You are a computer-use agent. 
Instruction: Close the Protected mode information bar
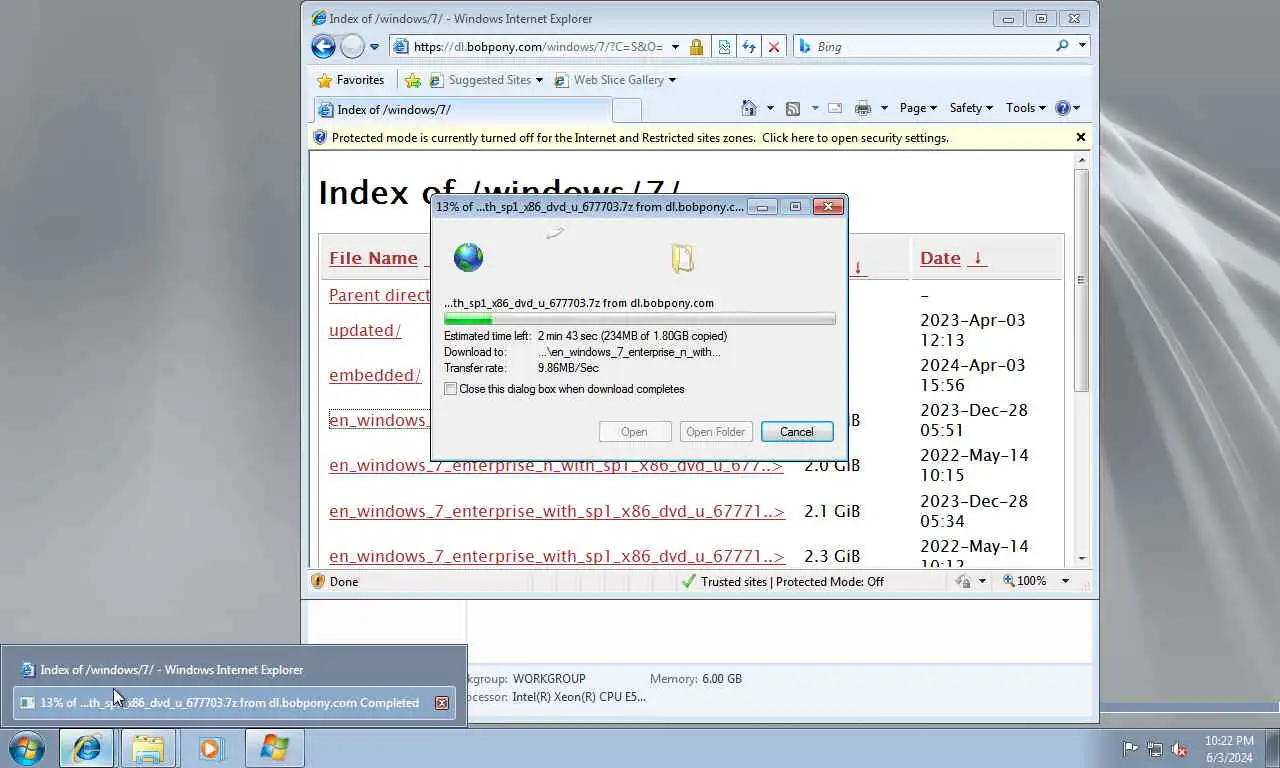[x=1081, y=137]
